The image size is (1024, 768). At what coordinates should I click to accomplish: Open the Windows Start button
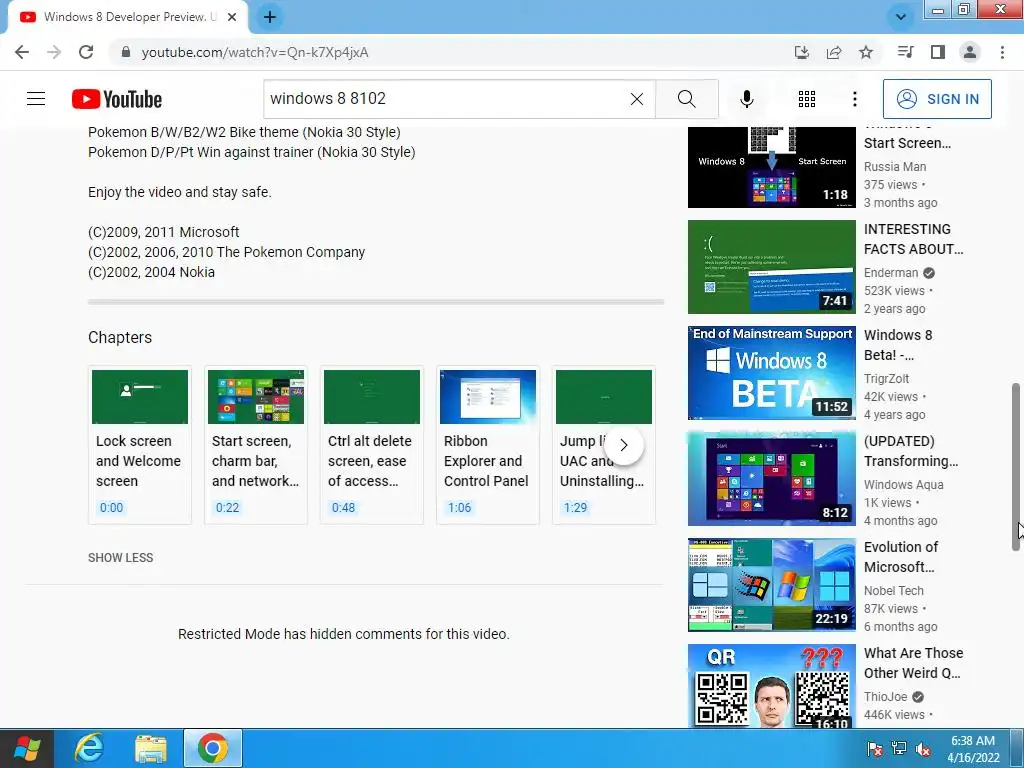tap(26, 748)
